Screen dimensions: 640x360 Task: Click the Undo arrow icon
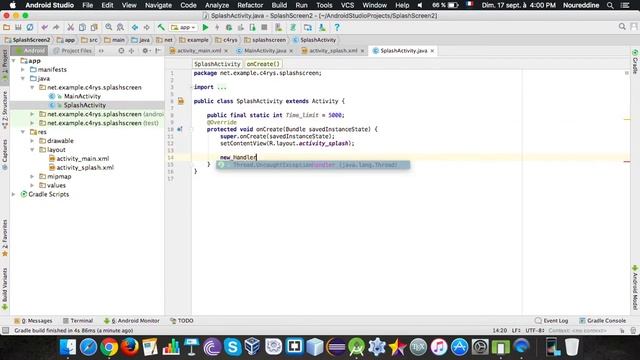[44, 27]
